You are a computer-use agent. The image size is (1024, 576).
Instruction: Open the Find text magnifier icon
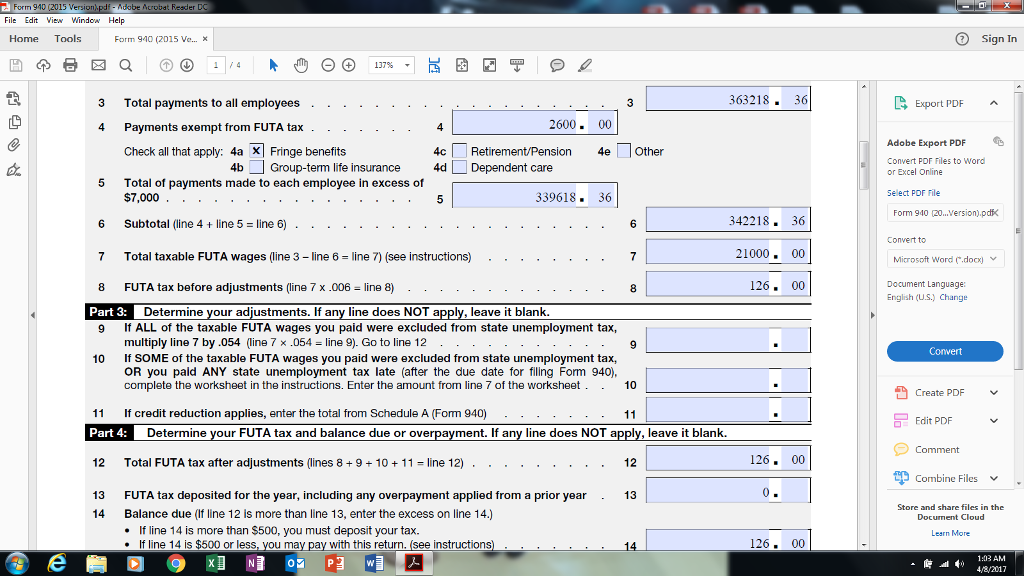pos(125,65)
